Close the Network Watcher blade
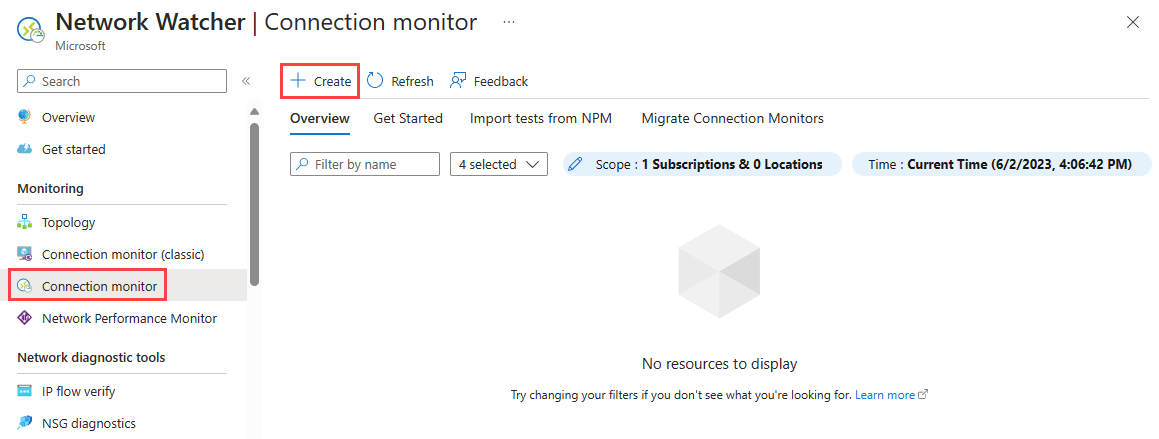Viewport: 1159px width, 439px height. coord(1132,22)
